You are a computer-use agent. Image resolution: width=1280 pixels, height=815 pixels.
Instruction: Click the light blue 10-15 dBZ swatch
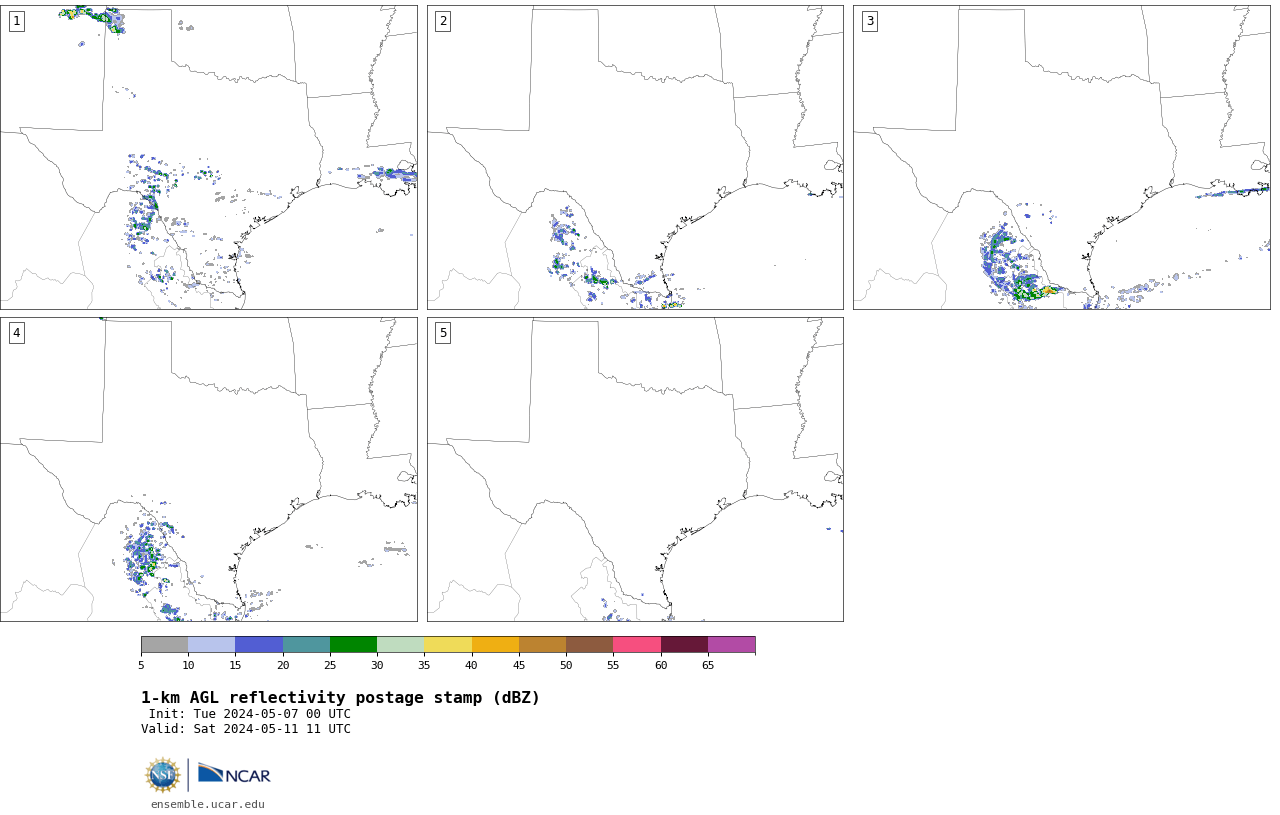[x=212, y=644]
